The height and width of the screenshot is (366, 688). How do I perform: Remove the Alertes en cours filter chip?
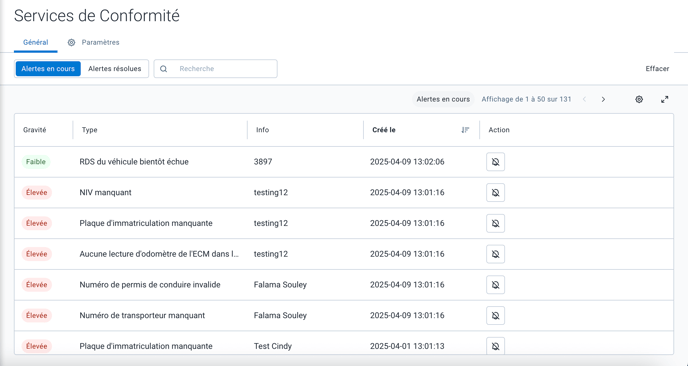click(443, 100)
